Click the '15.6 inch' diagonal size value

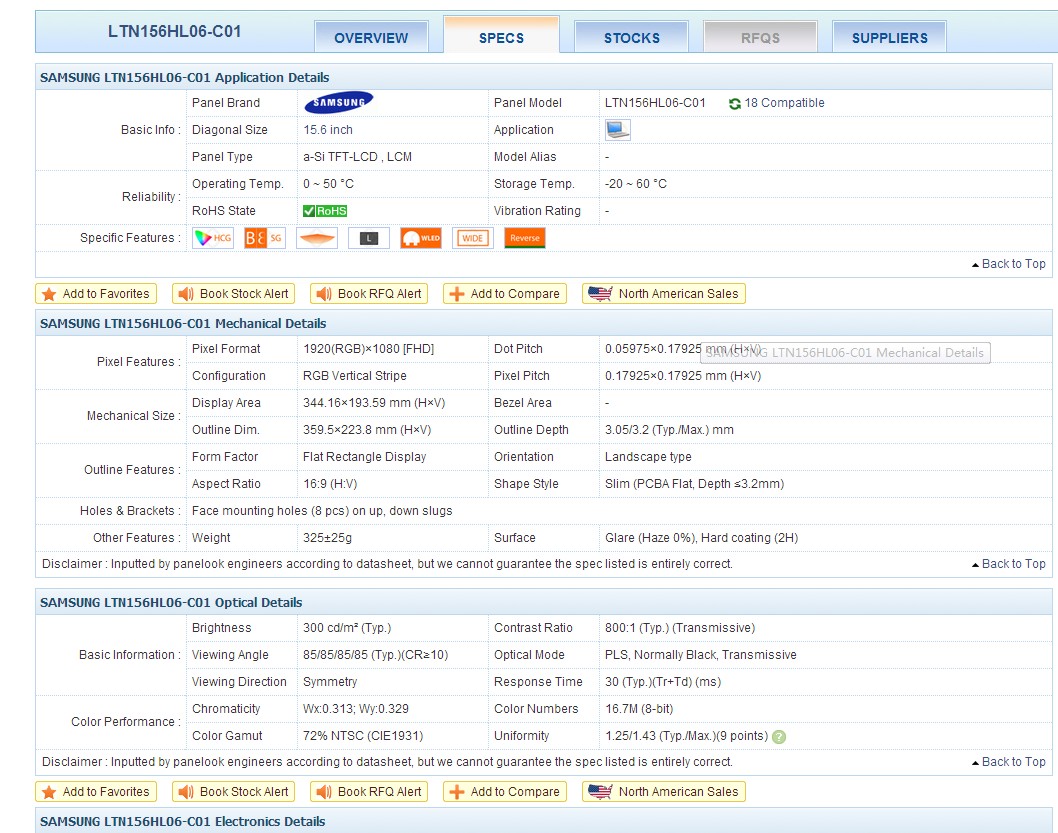328,130
